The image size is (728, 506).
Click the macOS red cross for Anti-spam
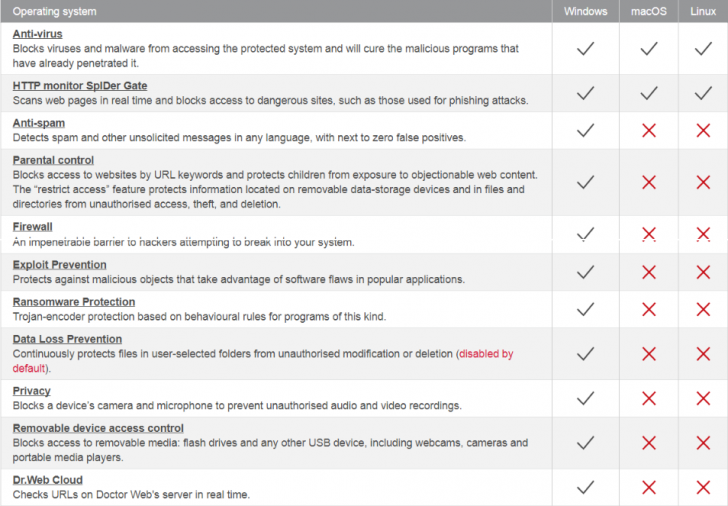649,130
